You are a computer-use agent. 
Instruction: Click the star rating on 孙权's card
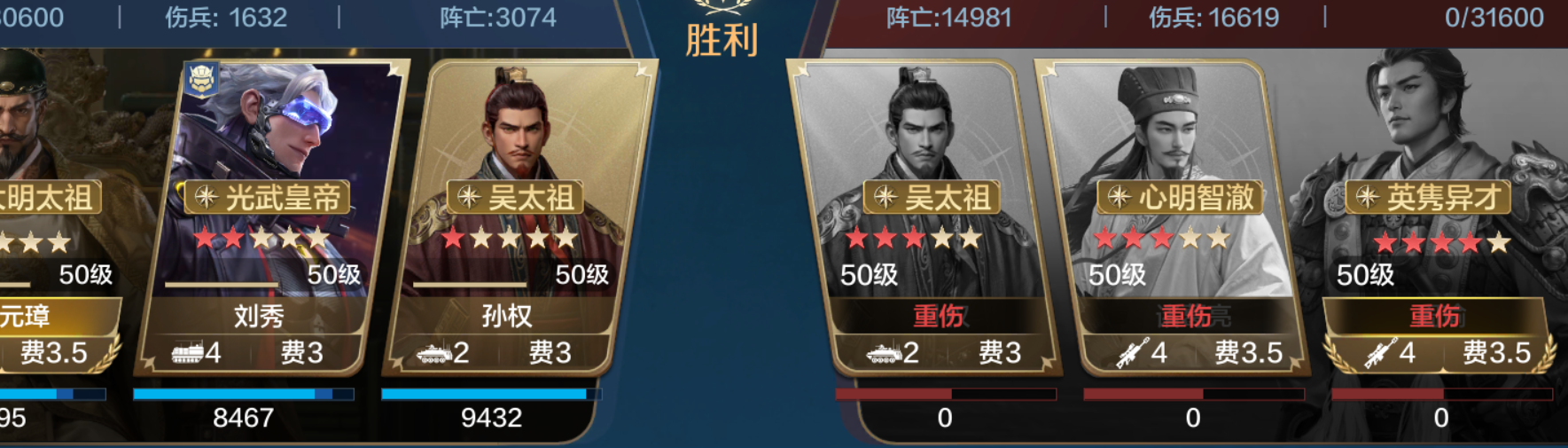click(x=510, y=238)
